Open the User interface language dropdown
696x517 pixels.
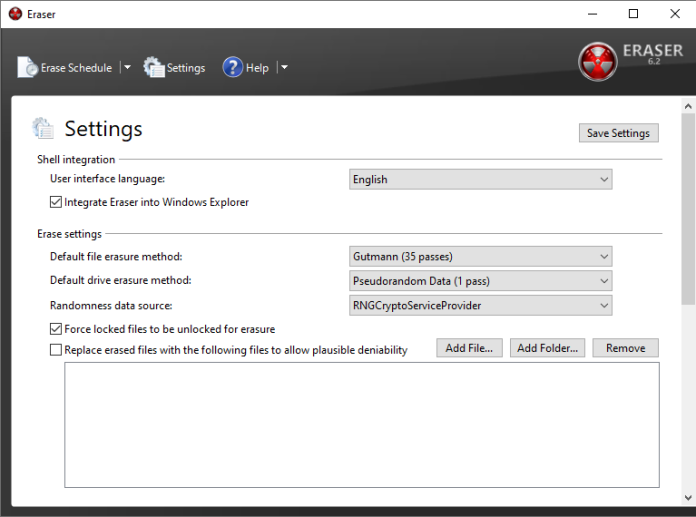(480, 179)
